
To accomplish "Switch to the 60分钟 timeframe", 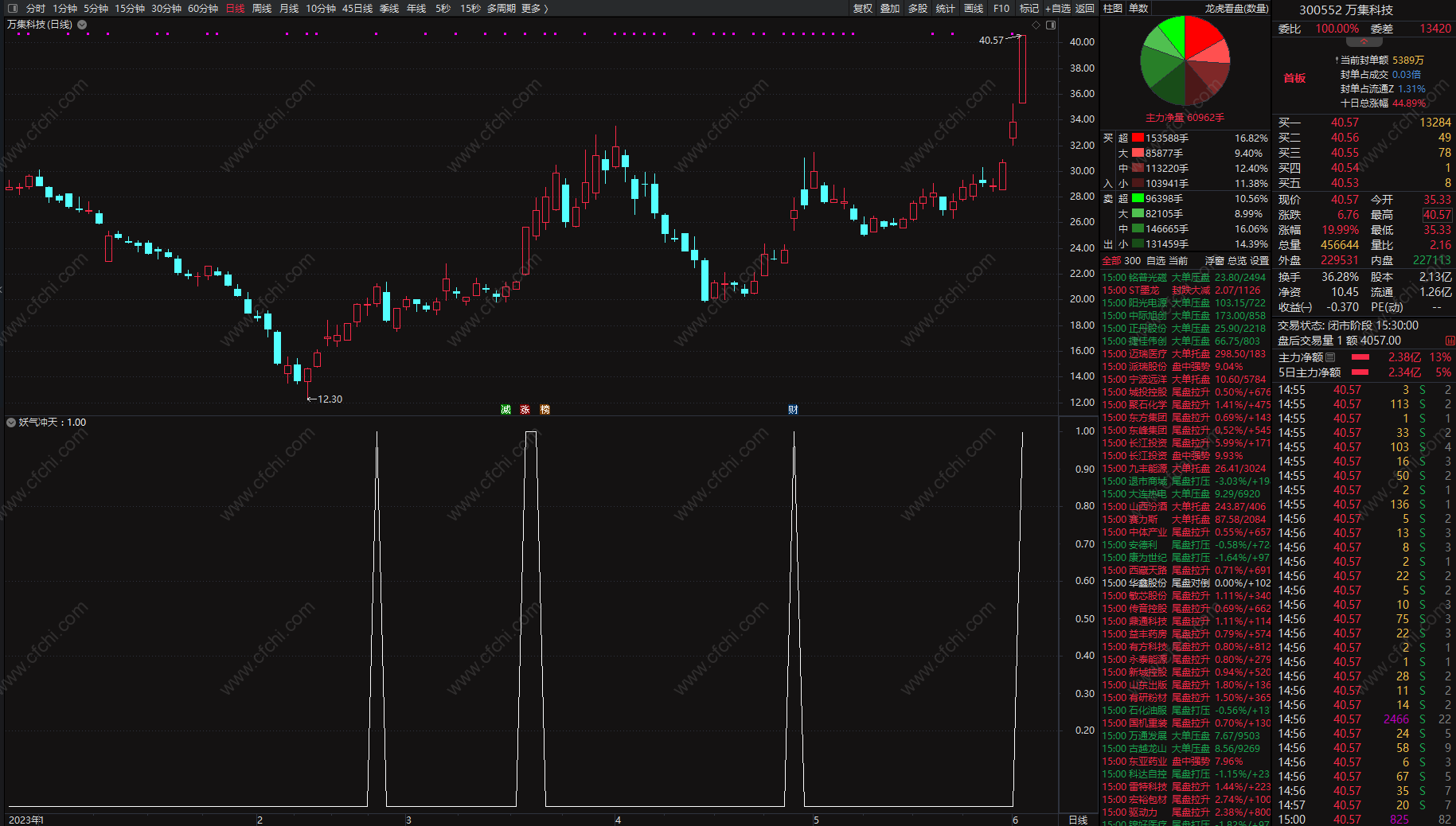I will click(203, 8).
